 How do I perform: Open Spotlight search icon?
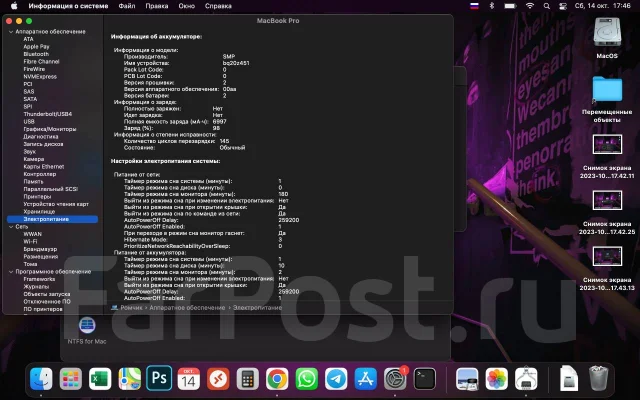pos(547,6)
